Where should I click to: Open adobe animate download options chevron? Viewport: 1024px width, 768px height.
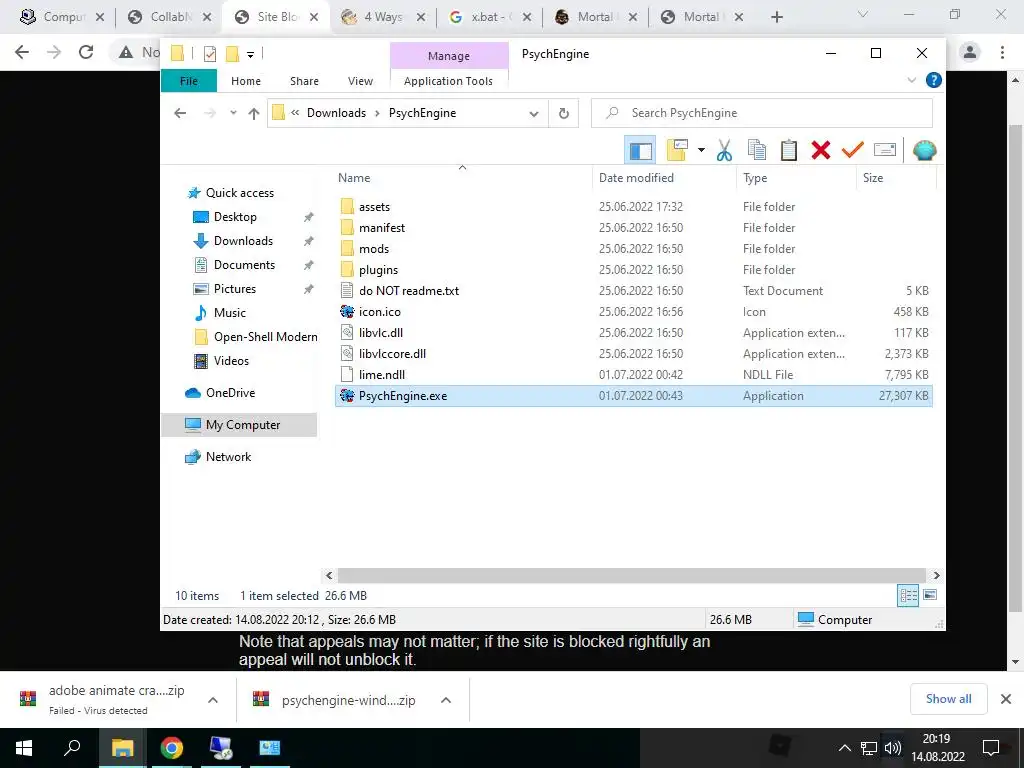pos(213,700)
